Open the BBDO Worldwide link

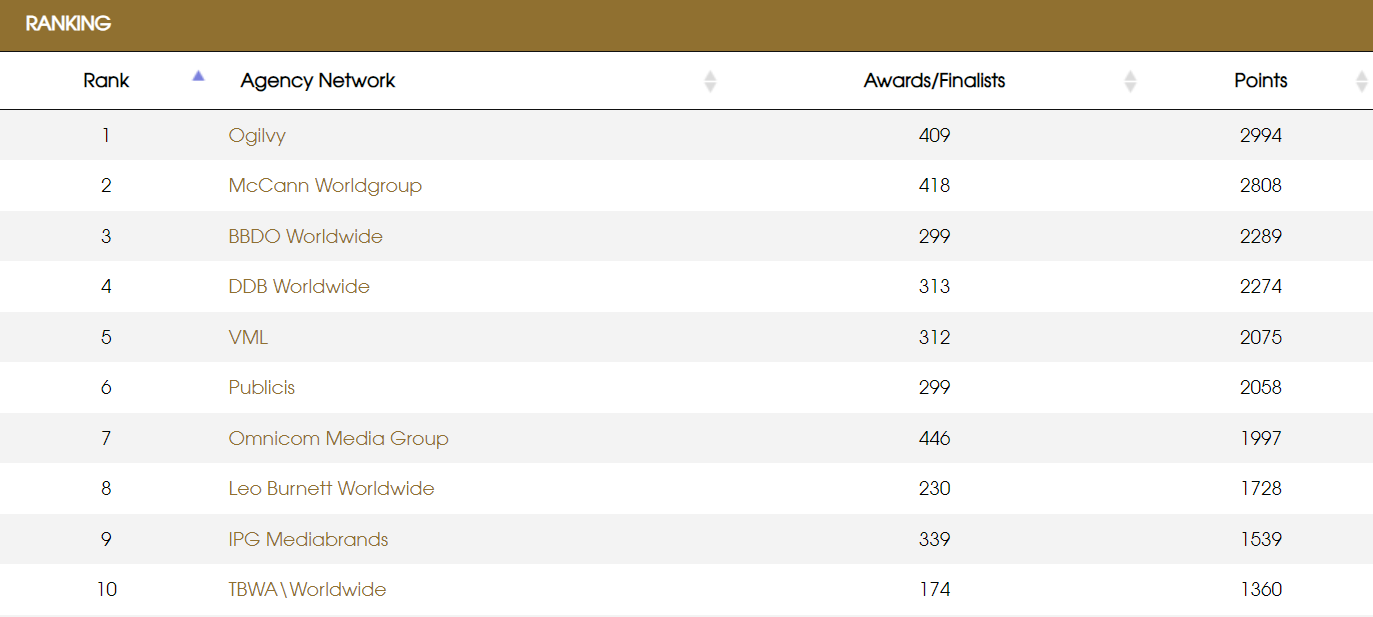[305, 237]
